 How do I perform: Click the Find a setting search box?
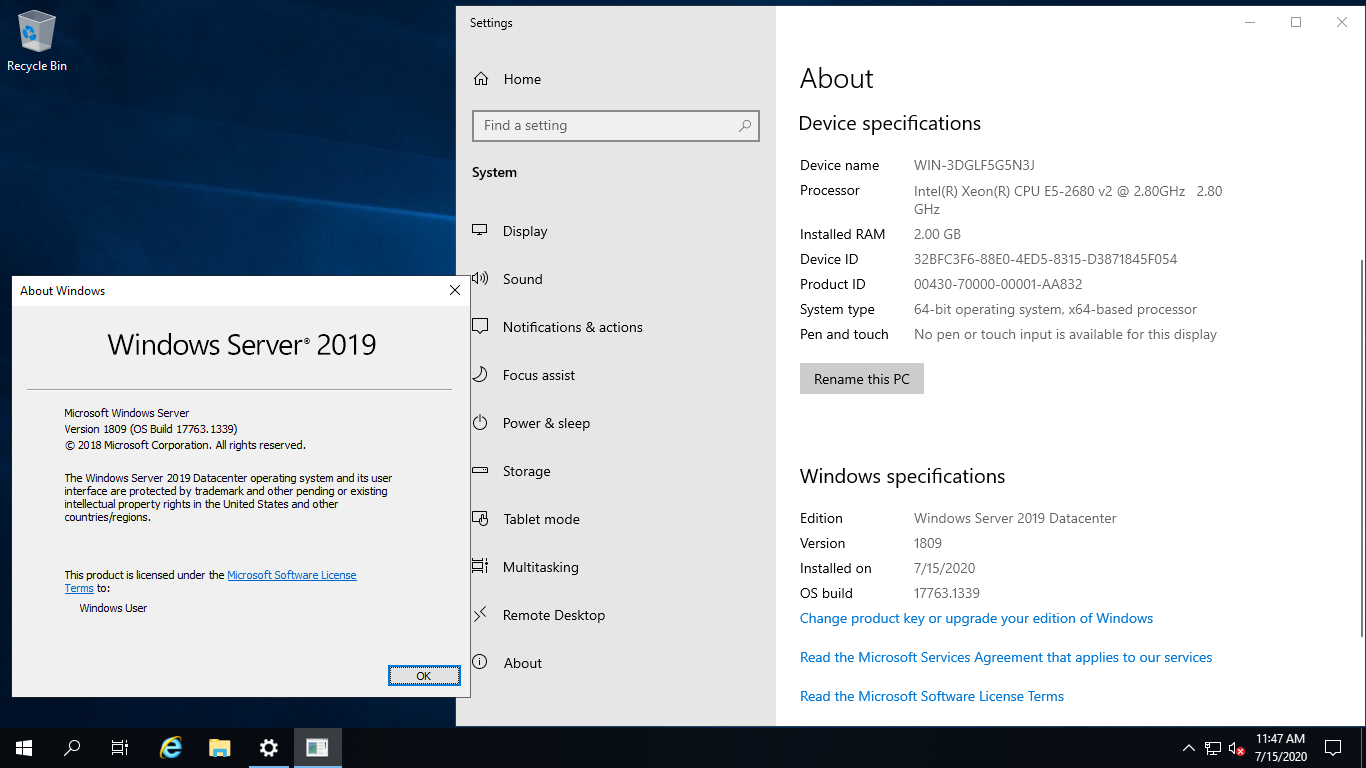pos(615,126)
